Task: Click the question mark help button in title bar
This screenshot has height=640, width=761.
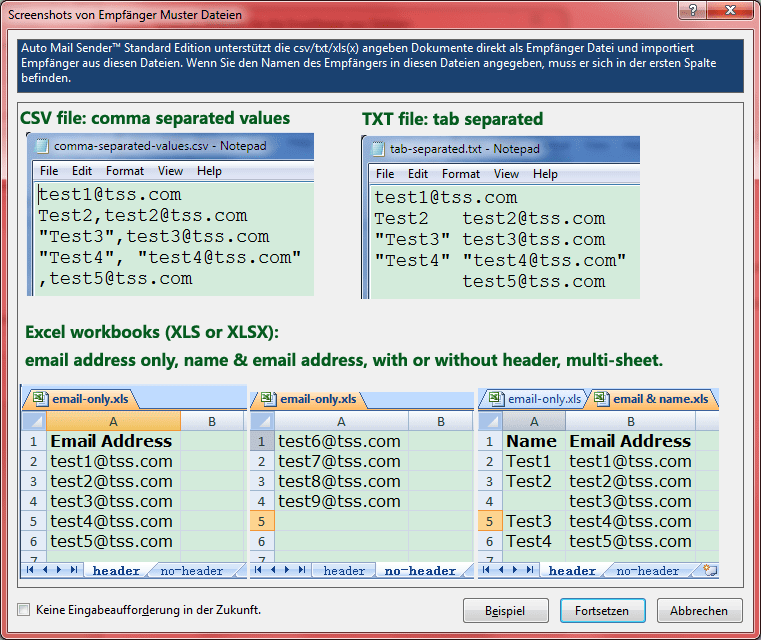Action: click(692, 10)
